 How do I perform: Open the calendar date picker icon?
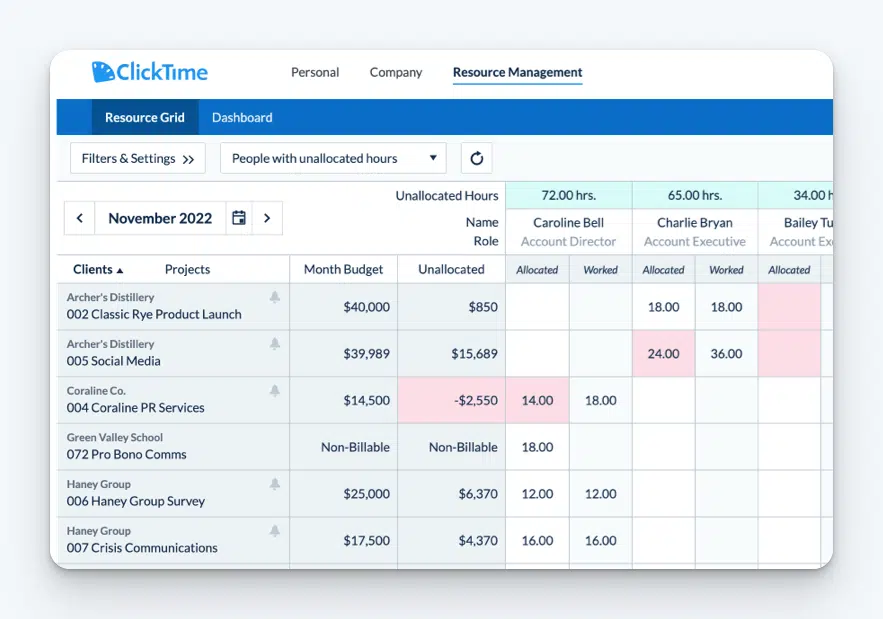tap(239, 218)
